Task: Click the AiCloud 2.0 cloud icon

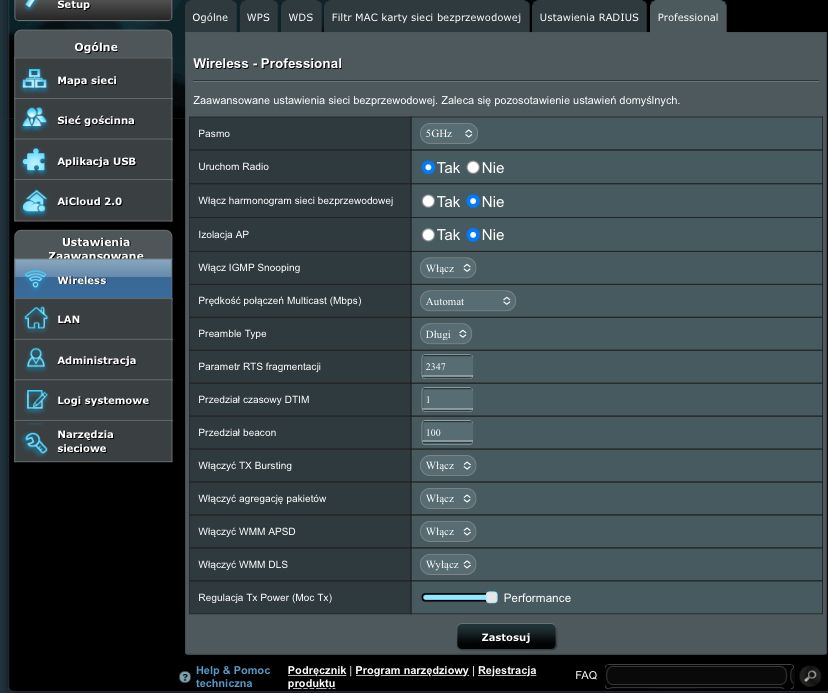Action: 35,201
